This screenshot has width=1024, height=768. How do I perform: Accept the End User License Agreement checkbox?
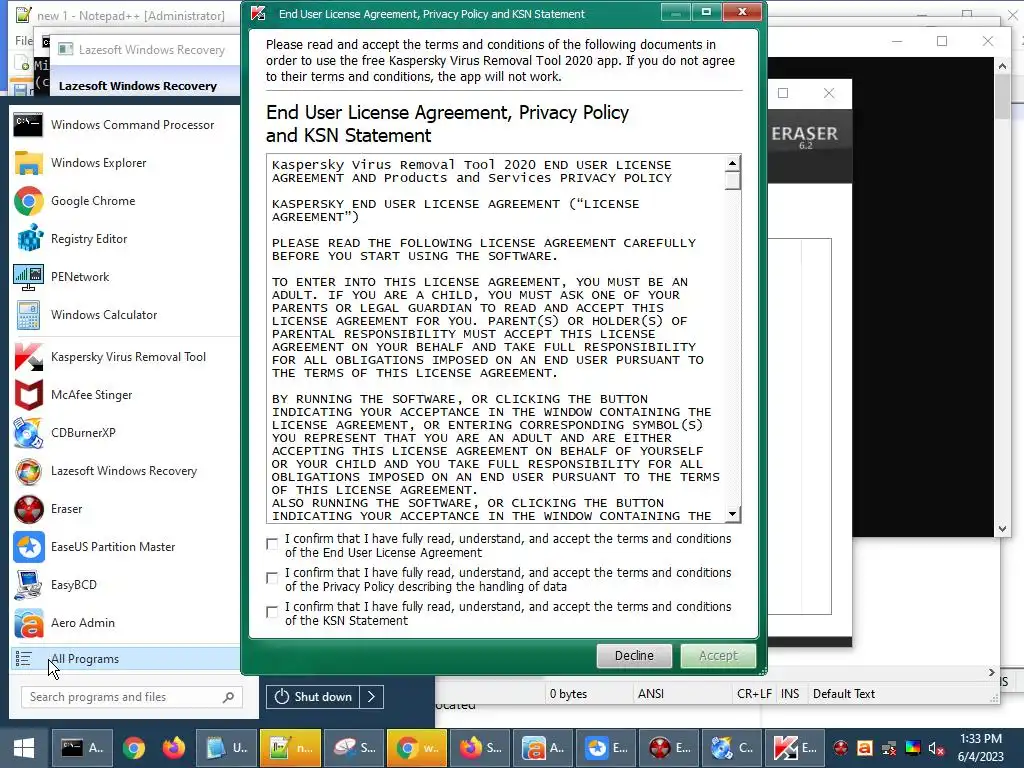click(272, 544)
